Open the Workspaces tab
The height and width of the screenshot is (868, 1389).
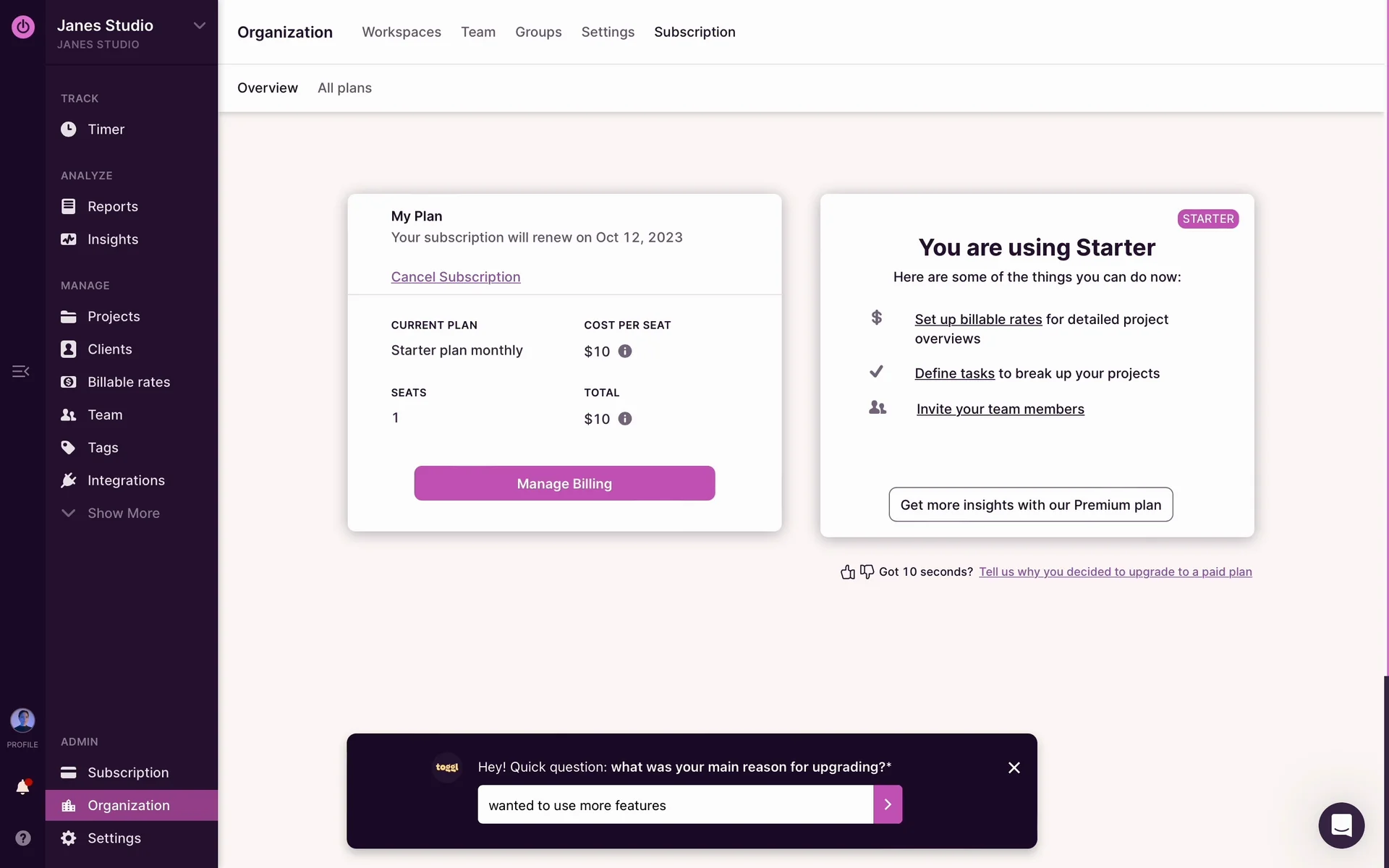coord(402,32)
